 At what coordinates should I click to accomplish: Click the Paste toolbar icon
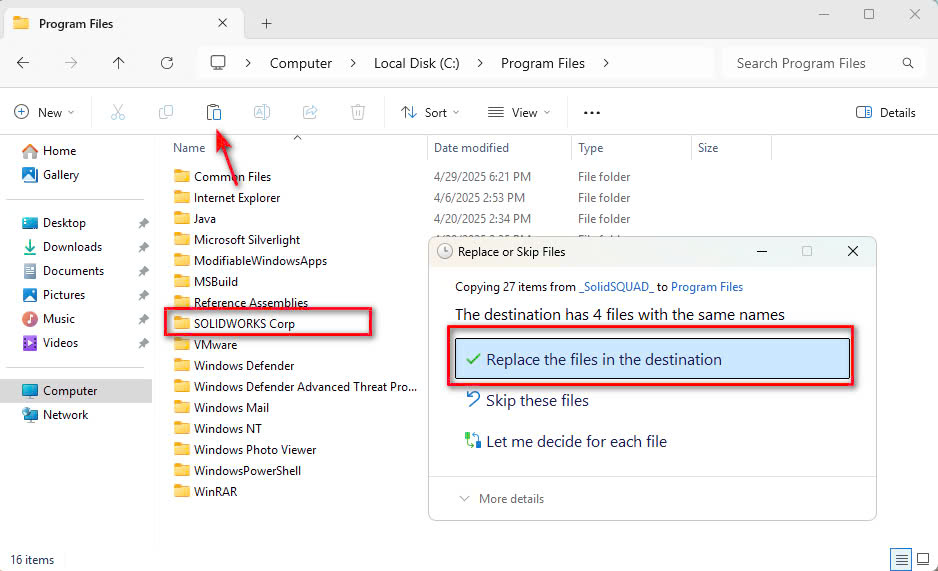pos(214,112)
